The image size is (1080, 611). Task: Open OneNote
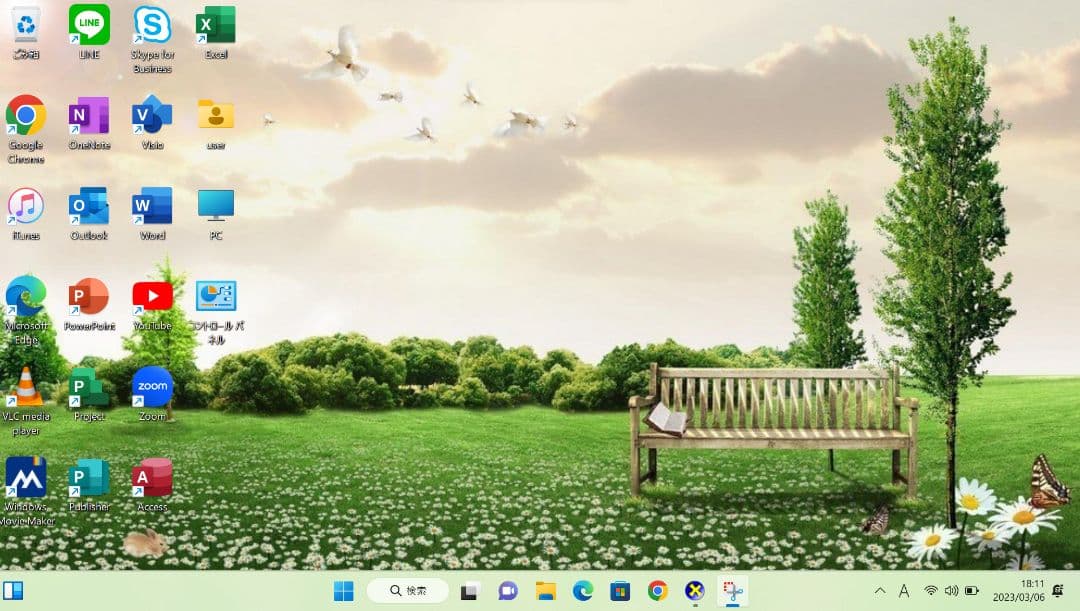[x=88, y=113]
